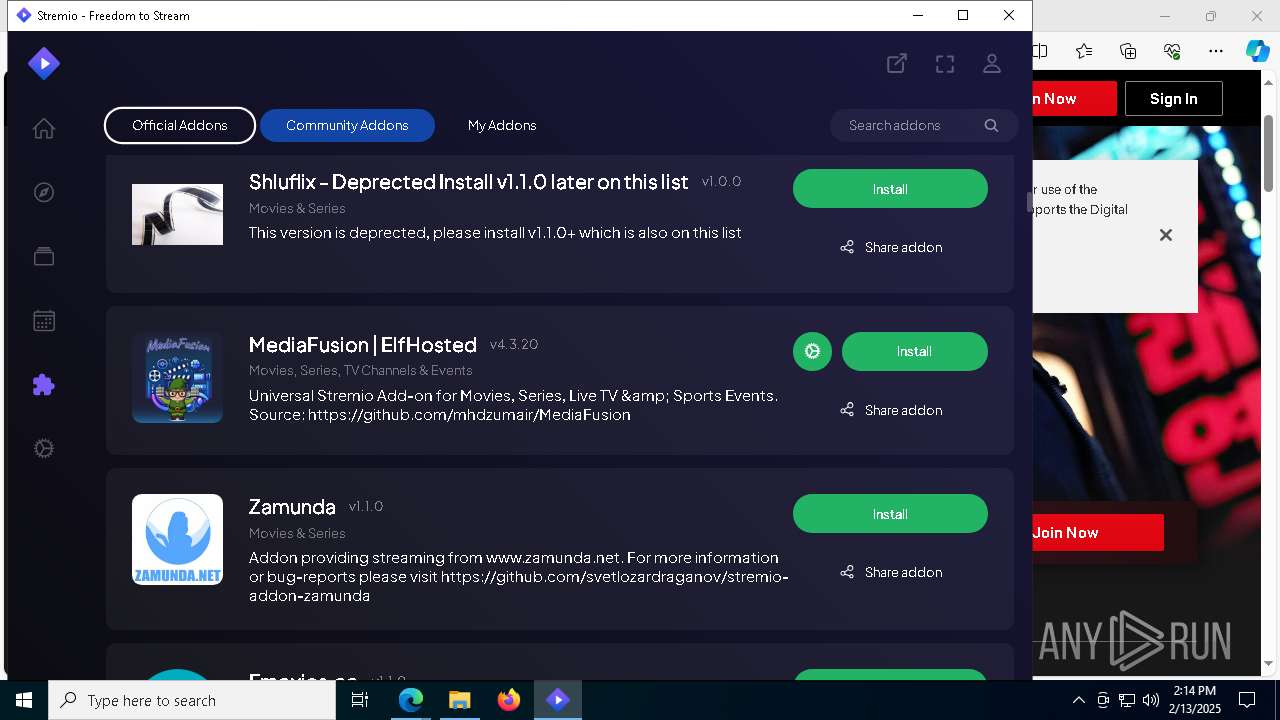Open the Windows Start menu
The image size is (1280, 720).
click(24, 700)
